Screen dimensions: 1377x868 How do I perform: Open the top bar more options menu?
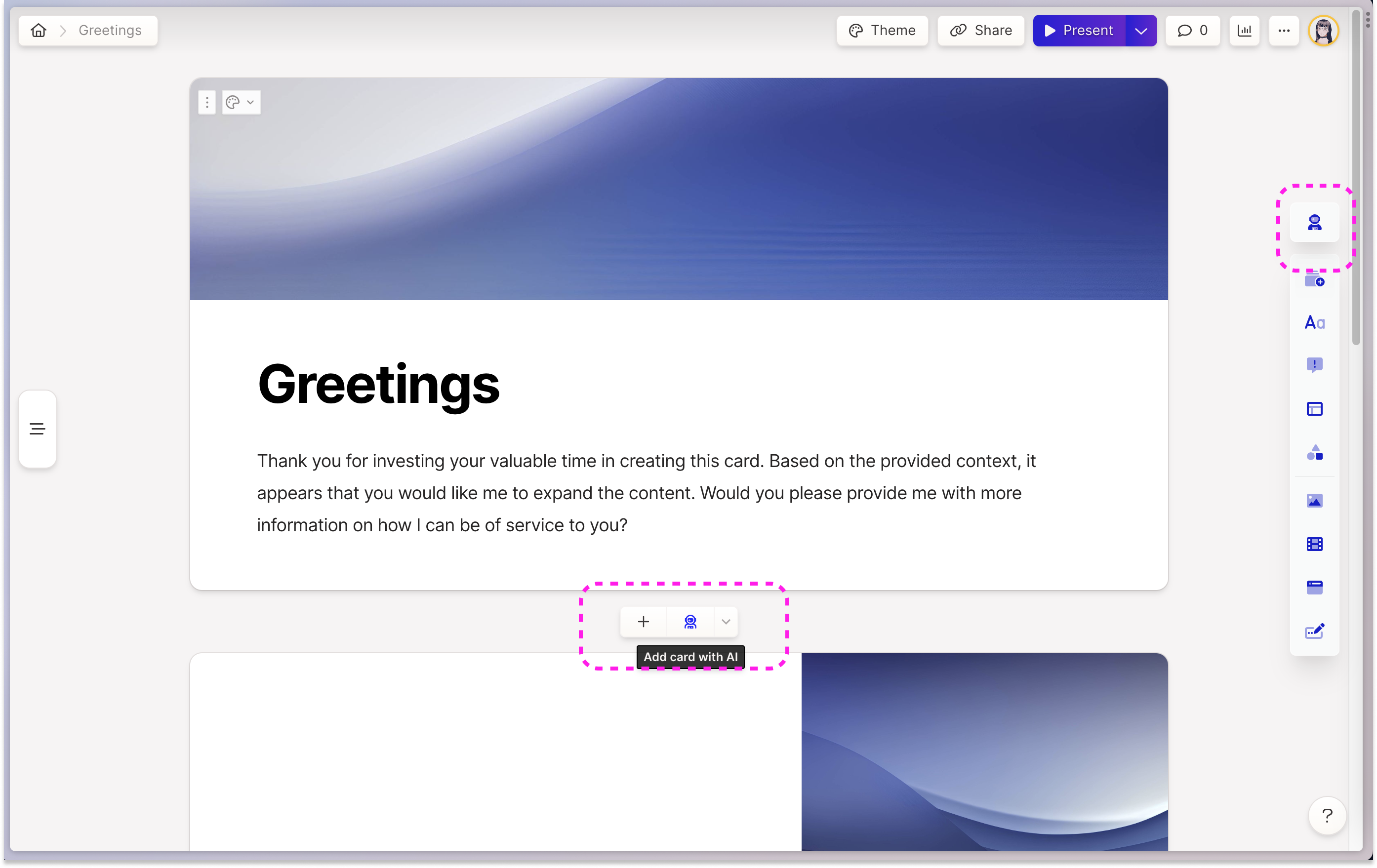1284,31
